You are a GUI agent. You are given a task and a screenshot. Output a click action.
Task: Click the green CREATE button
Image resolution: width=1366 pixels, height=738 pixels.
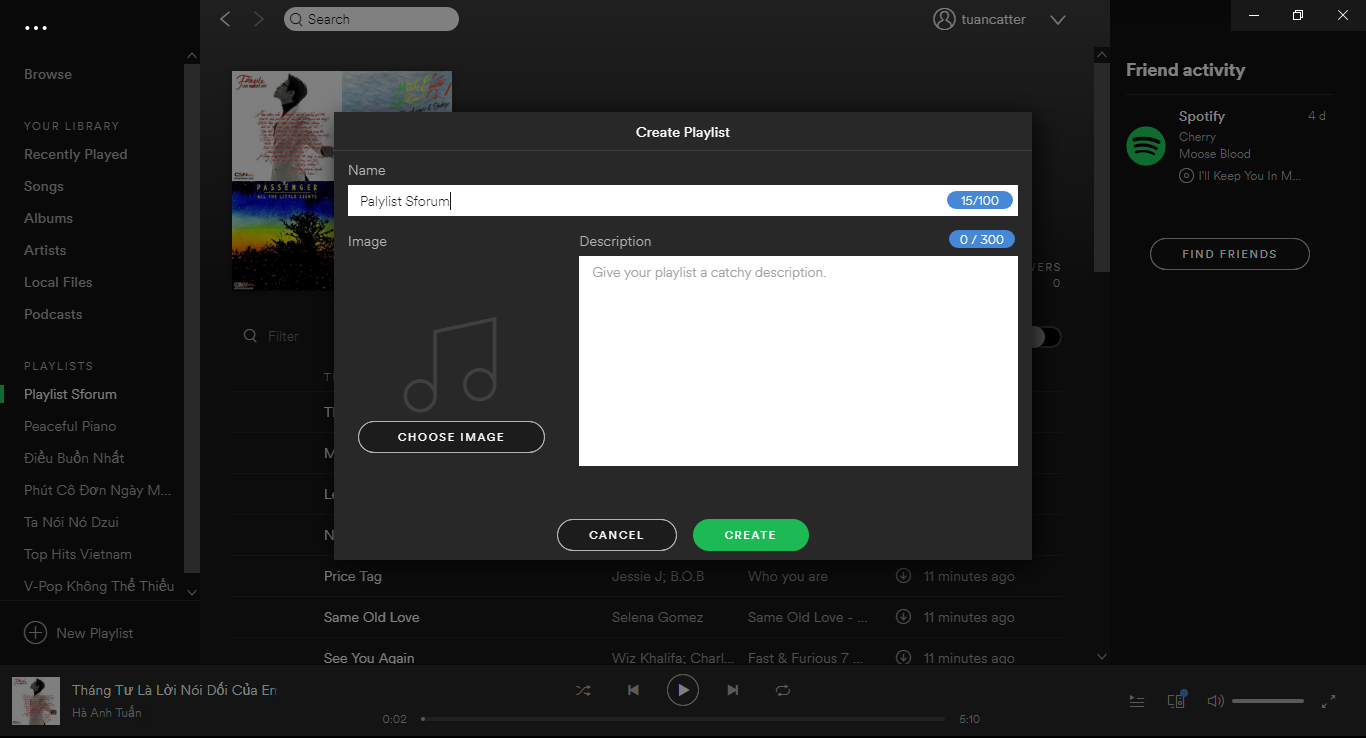pos(751,535)
